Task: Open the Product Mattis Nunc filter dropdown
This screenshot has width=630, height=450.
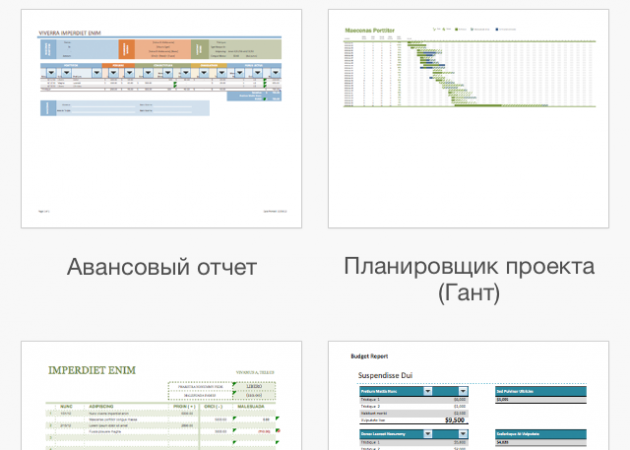Action: click(429, 392)
